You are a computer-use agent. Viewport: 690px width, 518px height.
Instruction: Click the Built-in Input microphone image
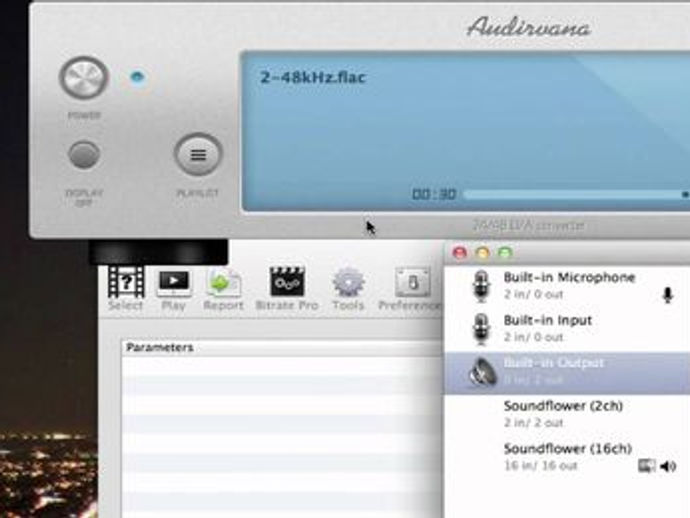click(x=481, y=329)
